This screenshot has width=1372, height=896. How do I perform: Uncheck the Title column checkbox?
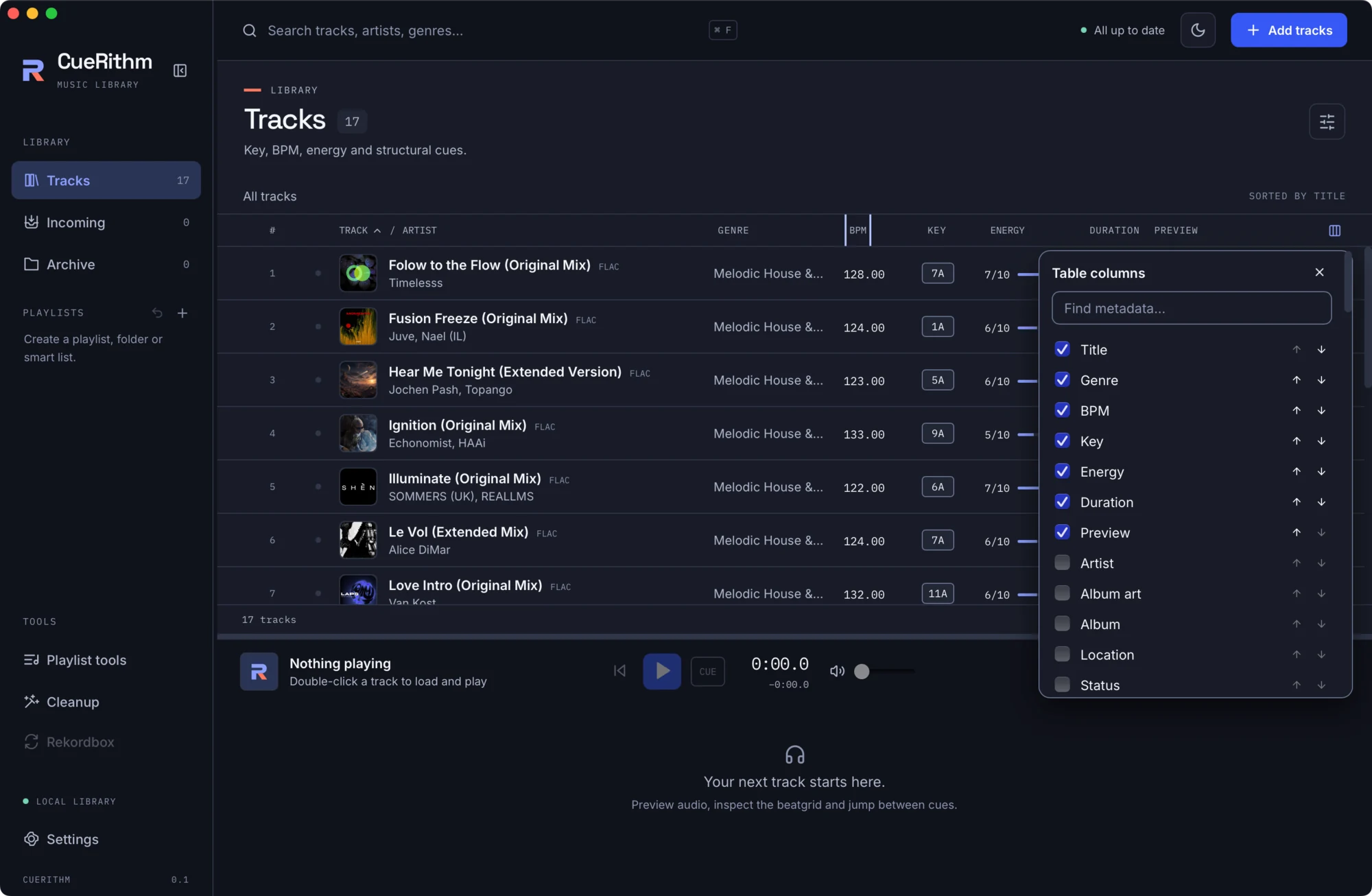click(x=1062, y=349)
